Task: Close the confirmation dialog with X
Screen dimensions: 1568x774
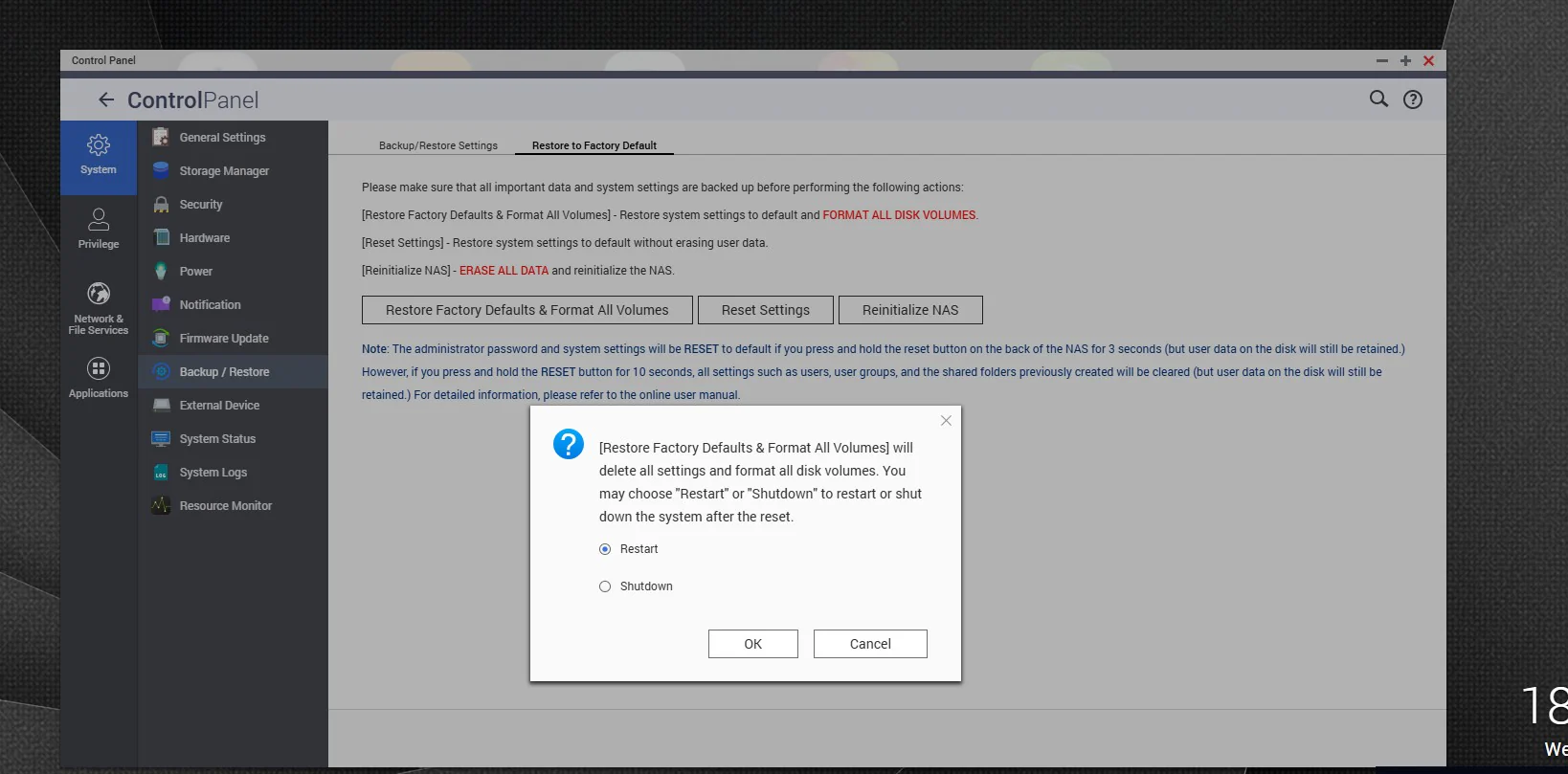Action: click(x=946, y=421)
